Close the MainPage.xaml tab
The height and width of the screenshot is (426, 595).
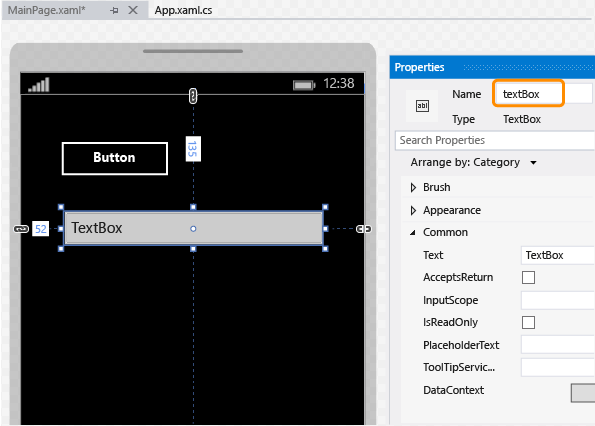(133, 10)
